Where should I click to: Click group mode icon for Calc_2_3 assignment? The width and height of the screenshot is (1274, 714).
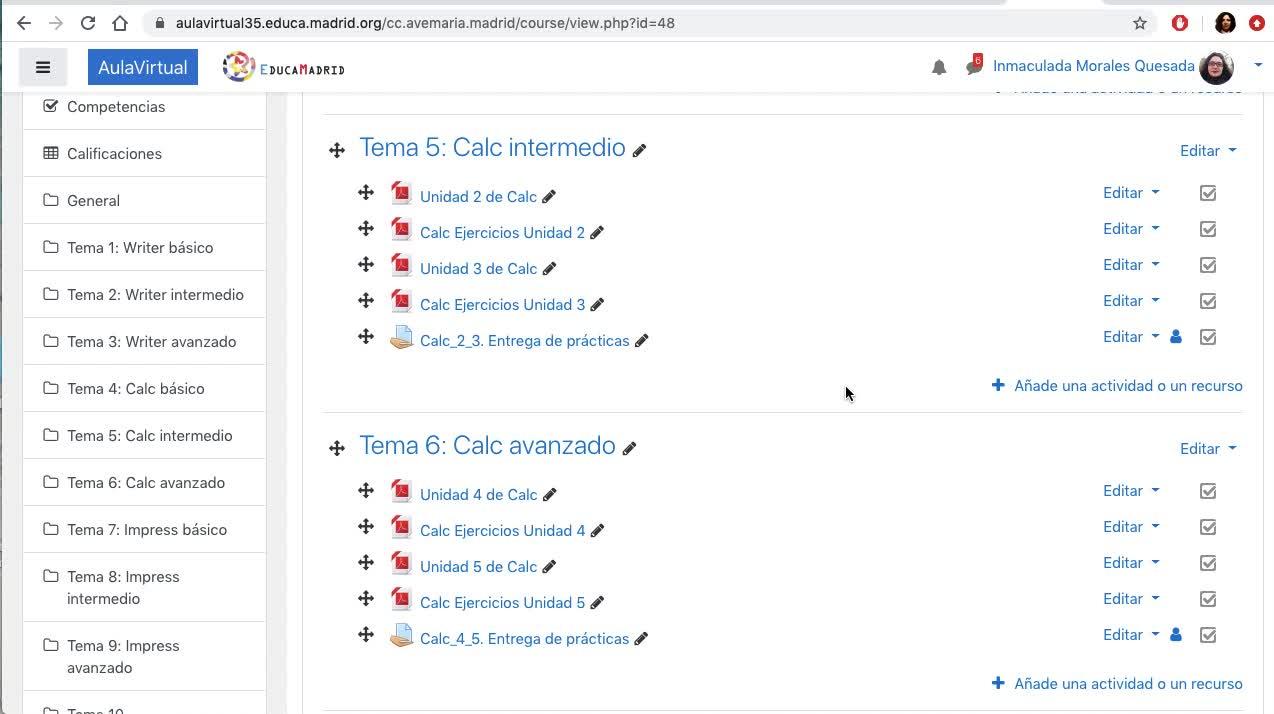1176,337
